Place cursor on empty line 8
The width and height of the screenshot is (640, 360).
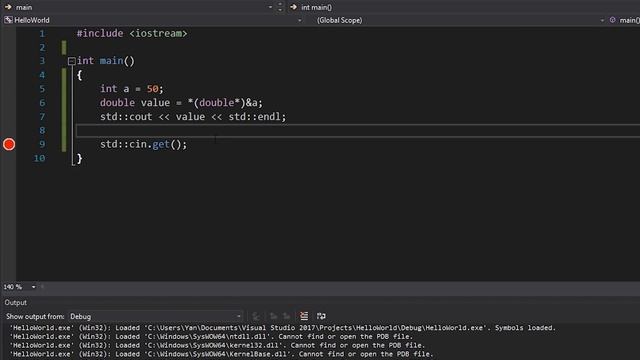(x=358, y=131)
